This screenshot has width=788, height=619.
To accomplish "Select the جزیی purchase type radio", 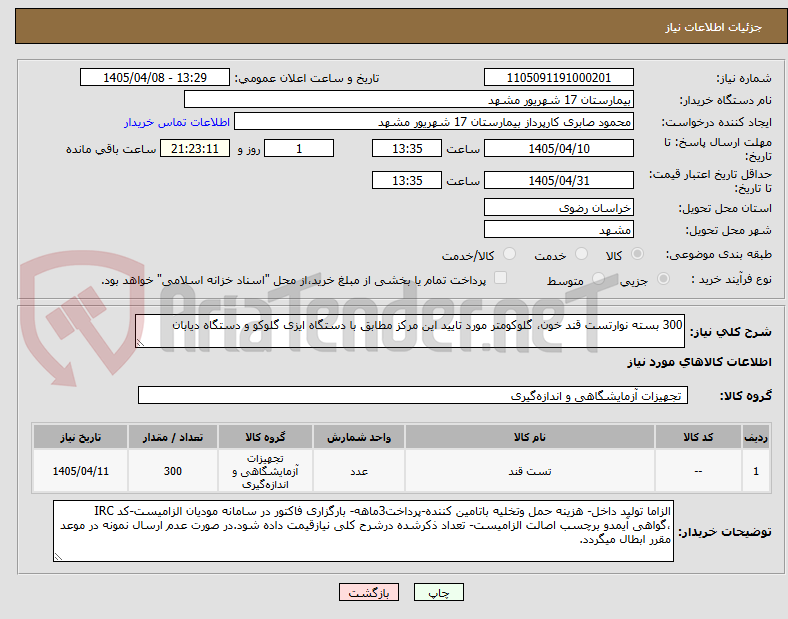I will click(663, 279).
